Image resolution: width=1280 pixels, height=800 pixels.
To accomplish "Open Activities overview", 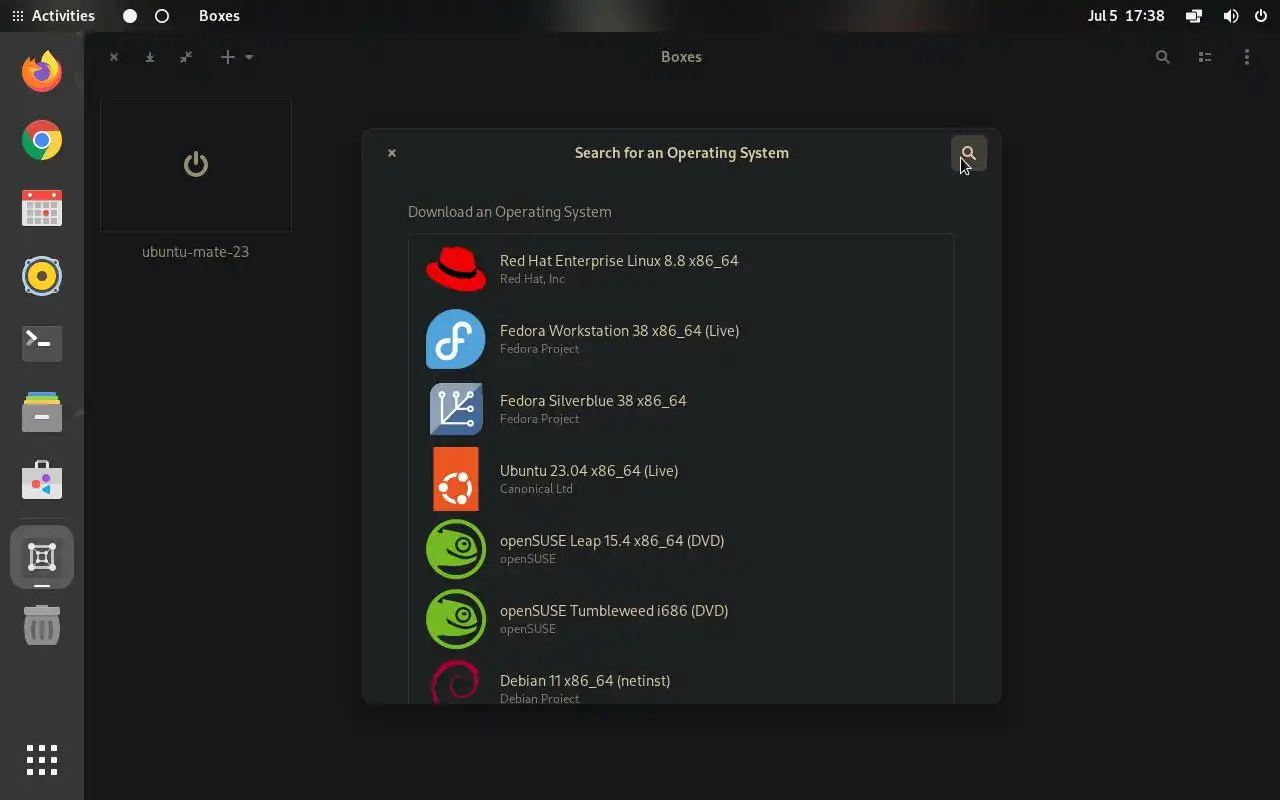I will point(54,16).
